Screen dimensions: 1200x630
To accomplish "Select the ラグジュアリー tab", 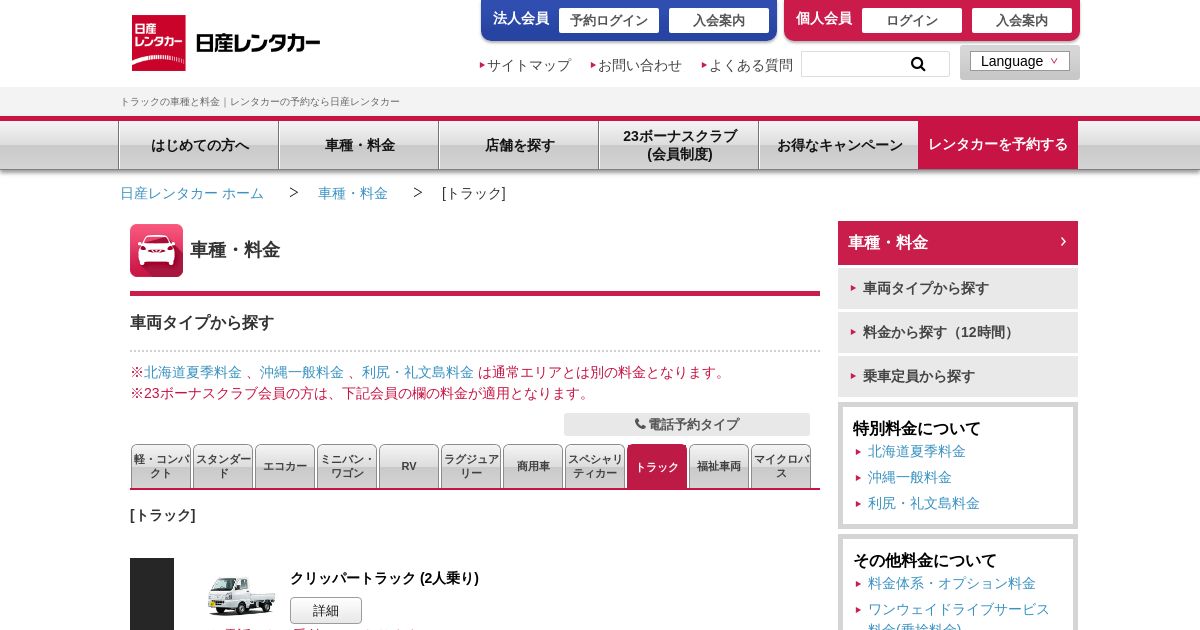I will 471,466.
